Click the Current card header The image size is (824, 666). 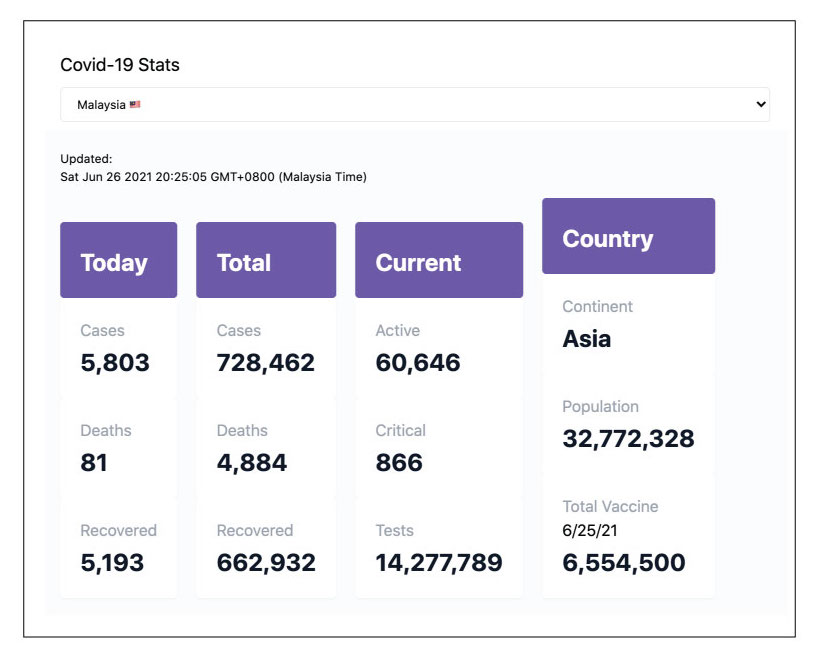click(439, 260)
